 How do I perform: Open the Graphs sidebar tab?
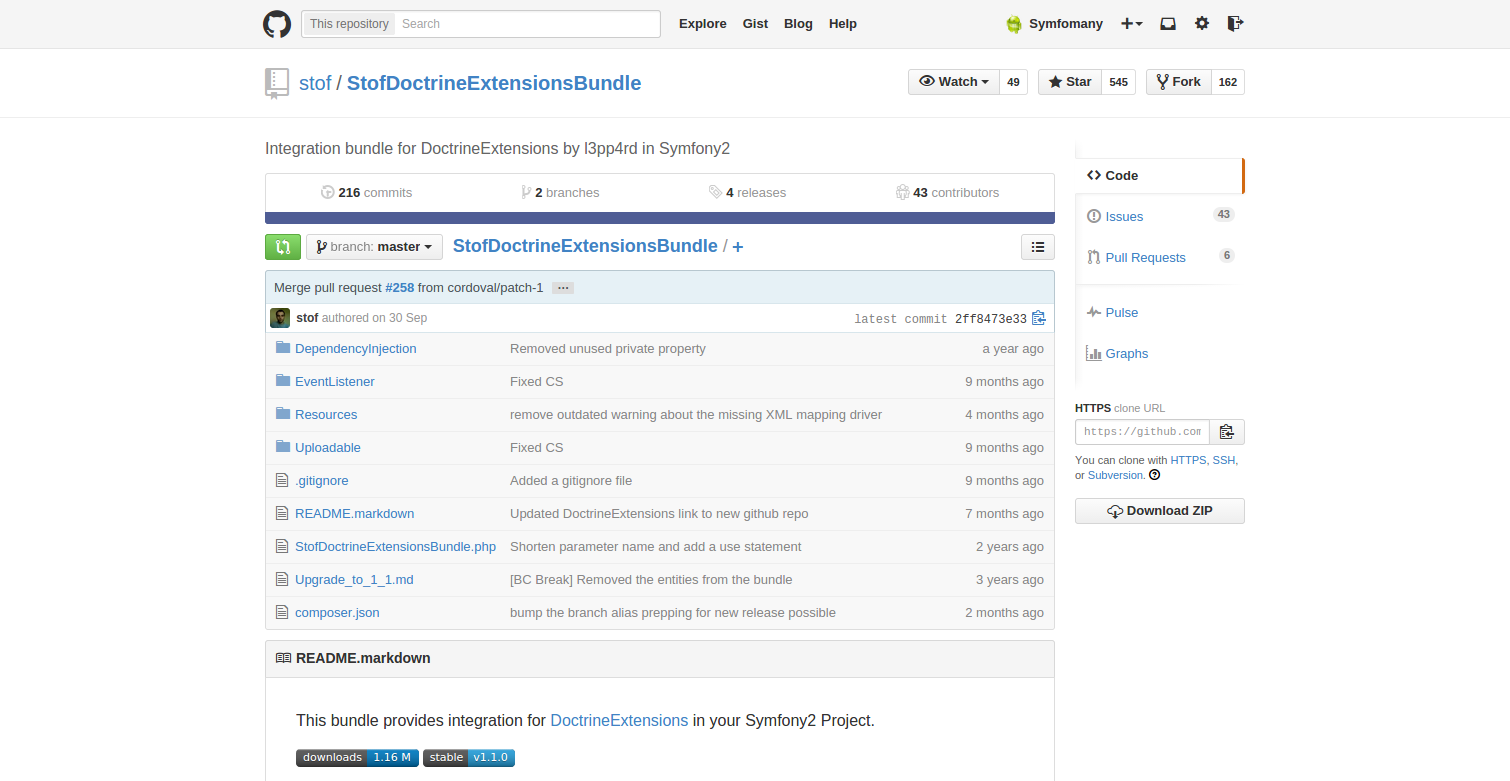pyautogui.click(x=1159, y=353)
